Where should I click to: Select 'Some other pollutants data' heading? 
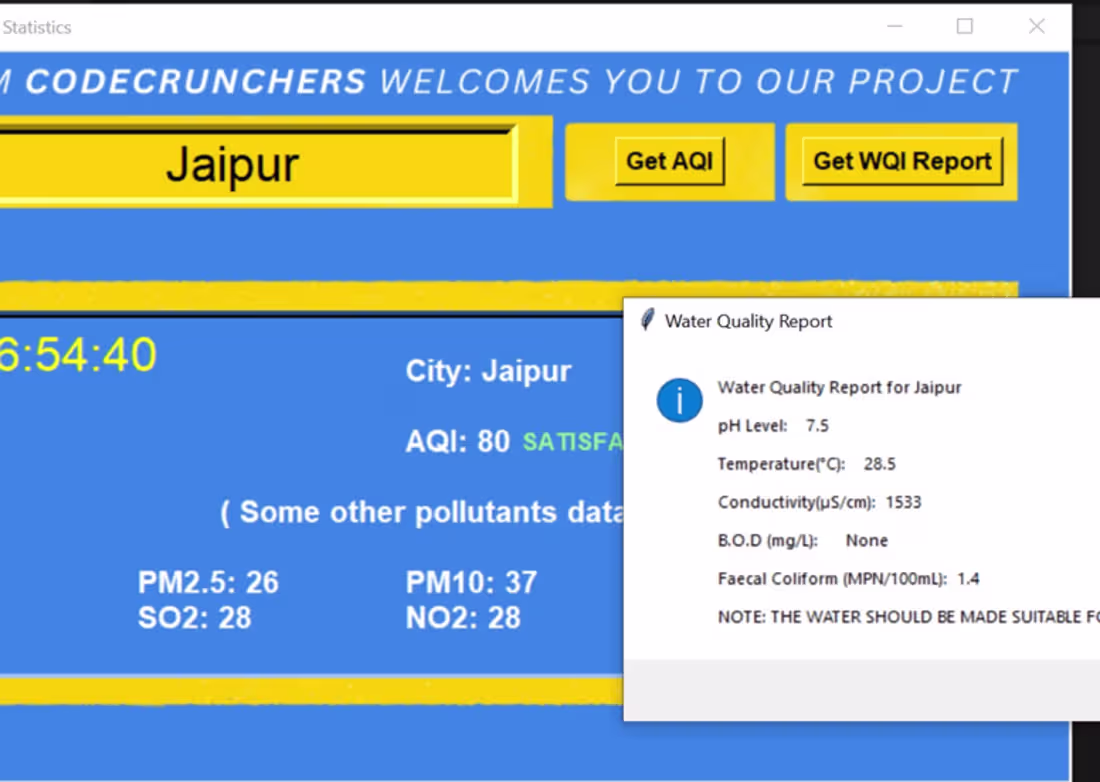[422, 513]
